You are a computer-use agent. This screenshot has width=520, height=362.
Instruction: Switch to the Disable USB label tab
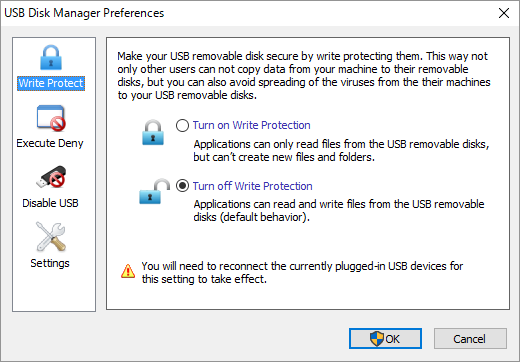50,203
